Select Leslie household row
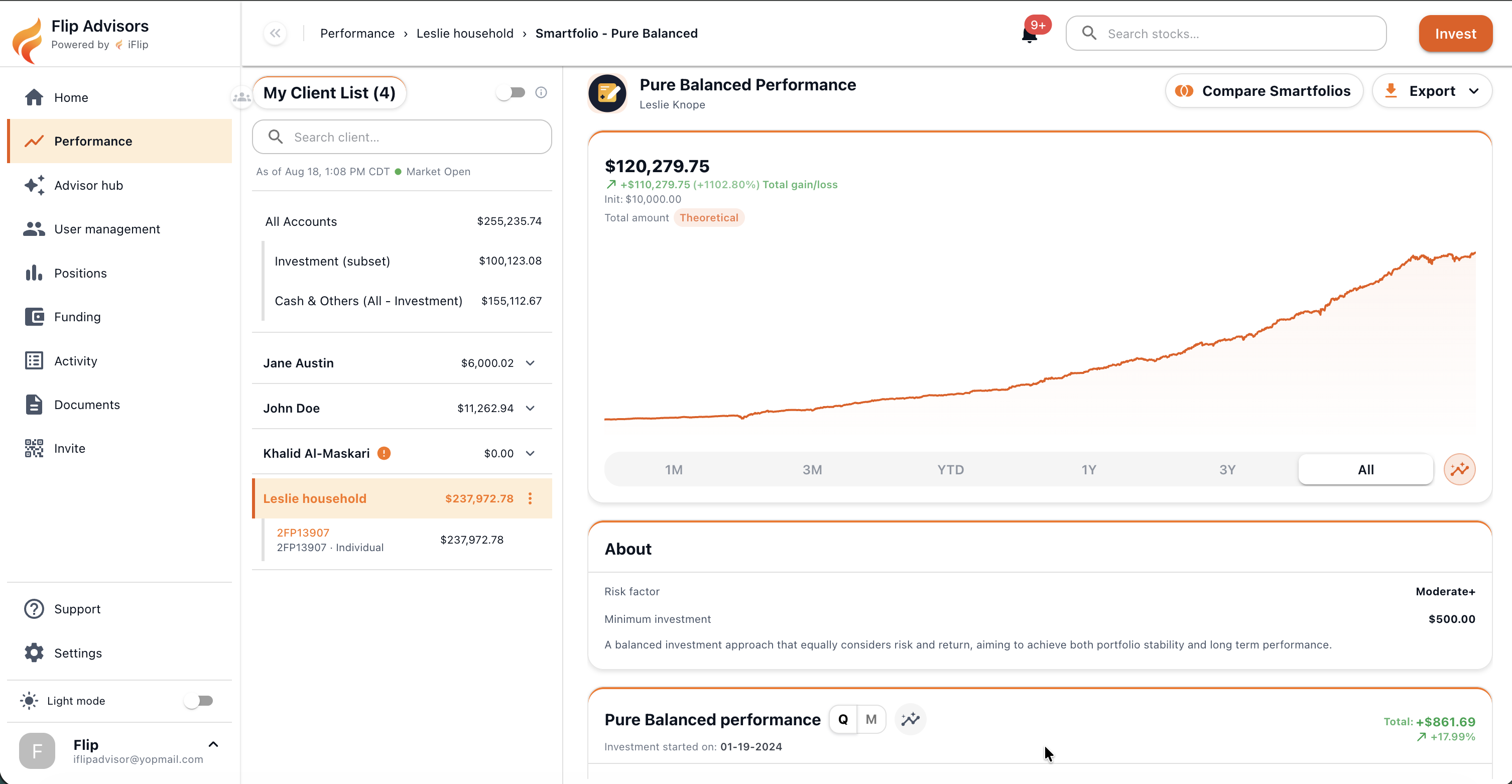 [x=402, y=498]
